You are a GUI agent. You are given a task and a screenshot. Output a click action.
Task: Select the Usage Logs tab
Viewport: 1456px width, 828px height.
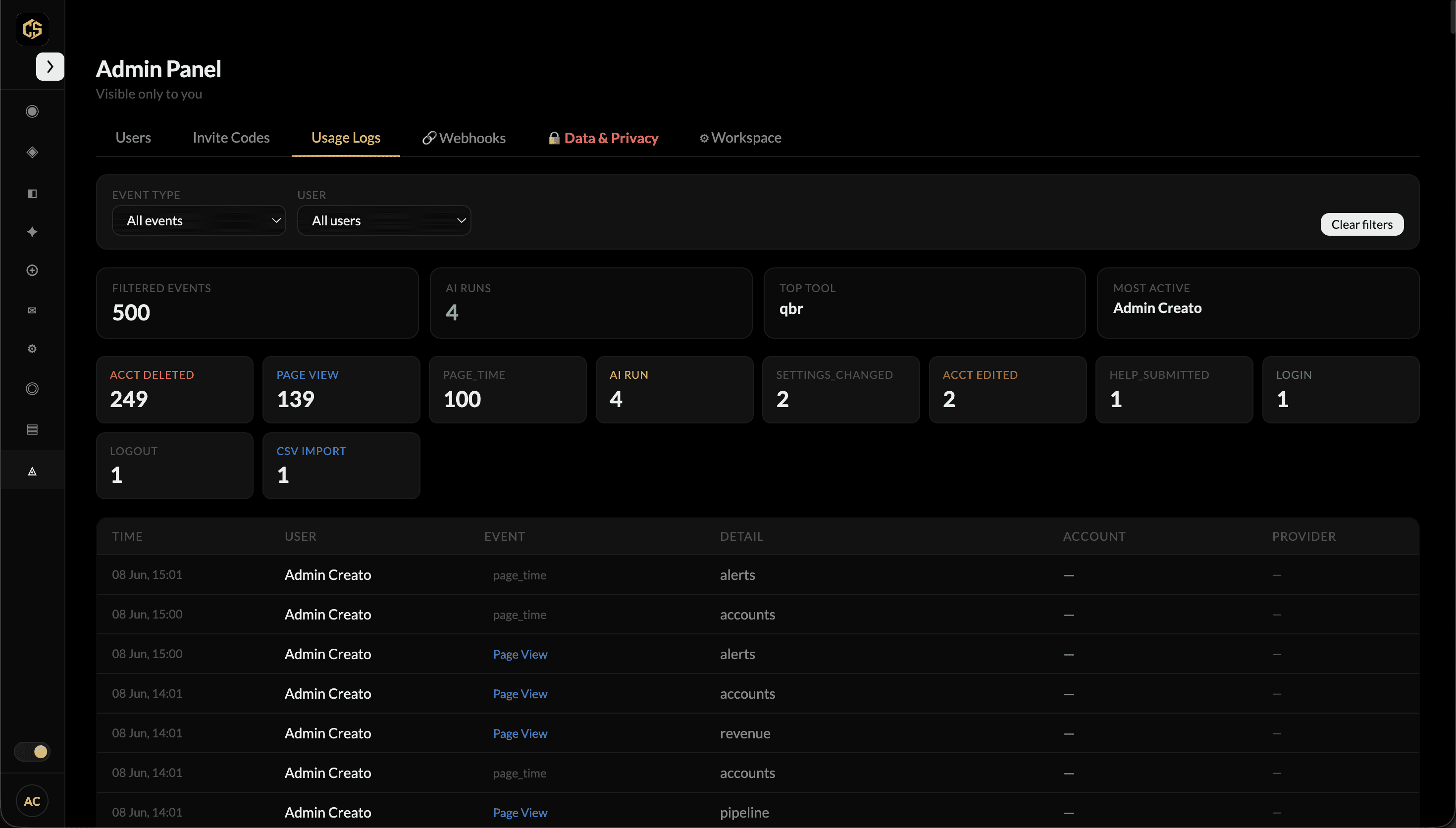(346, 138)
